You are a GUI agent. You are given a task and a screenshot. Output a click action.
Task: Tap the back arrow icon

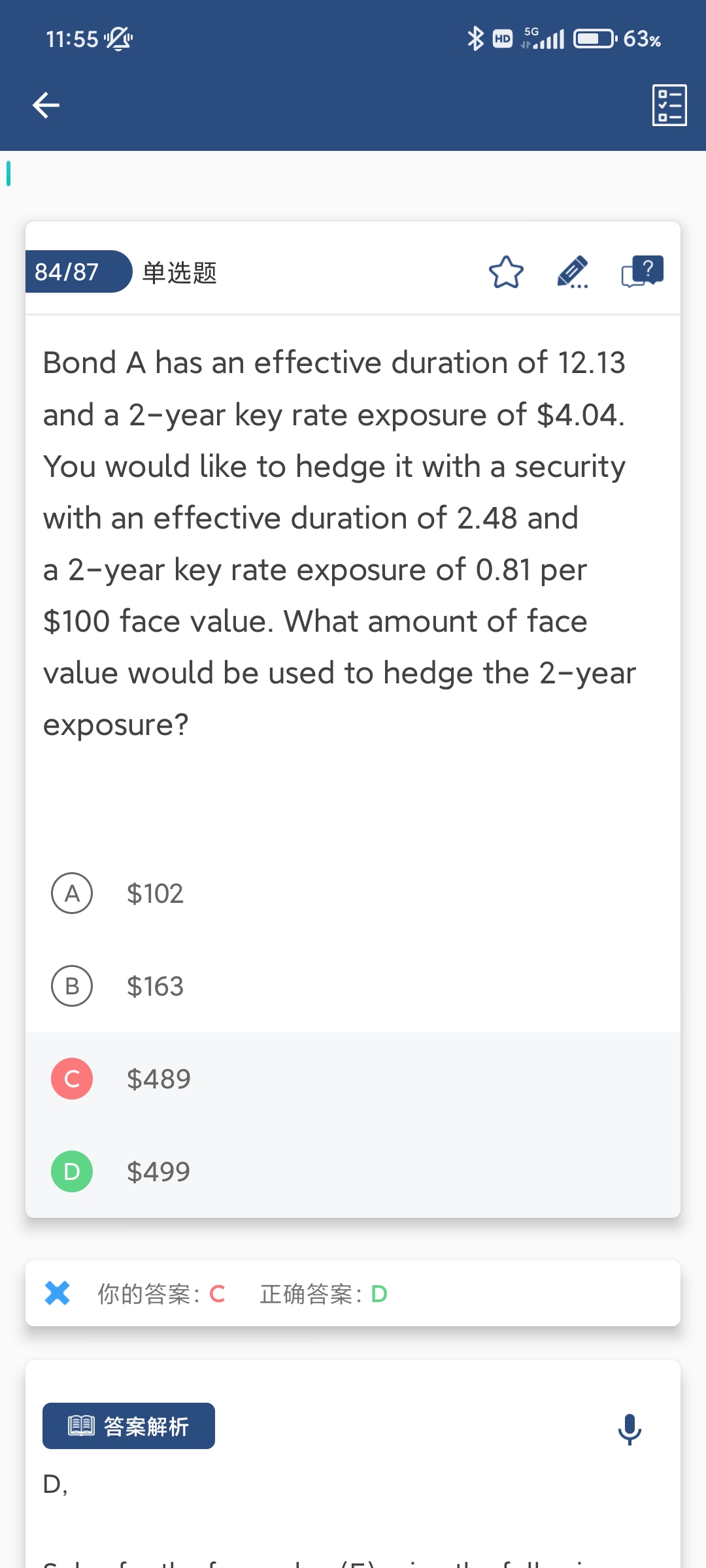tap(46, 105)
